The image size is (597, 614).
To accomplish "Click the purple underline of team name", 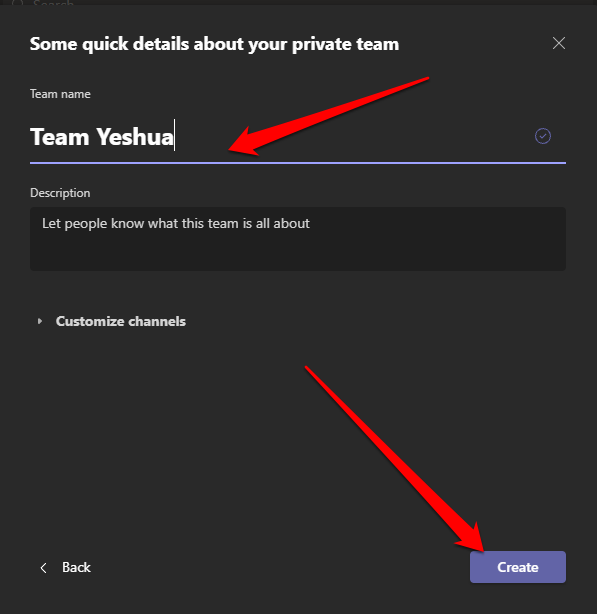I will (298, 163).
